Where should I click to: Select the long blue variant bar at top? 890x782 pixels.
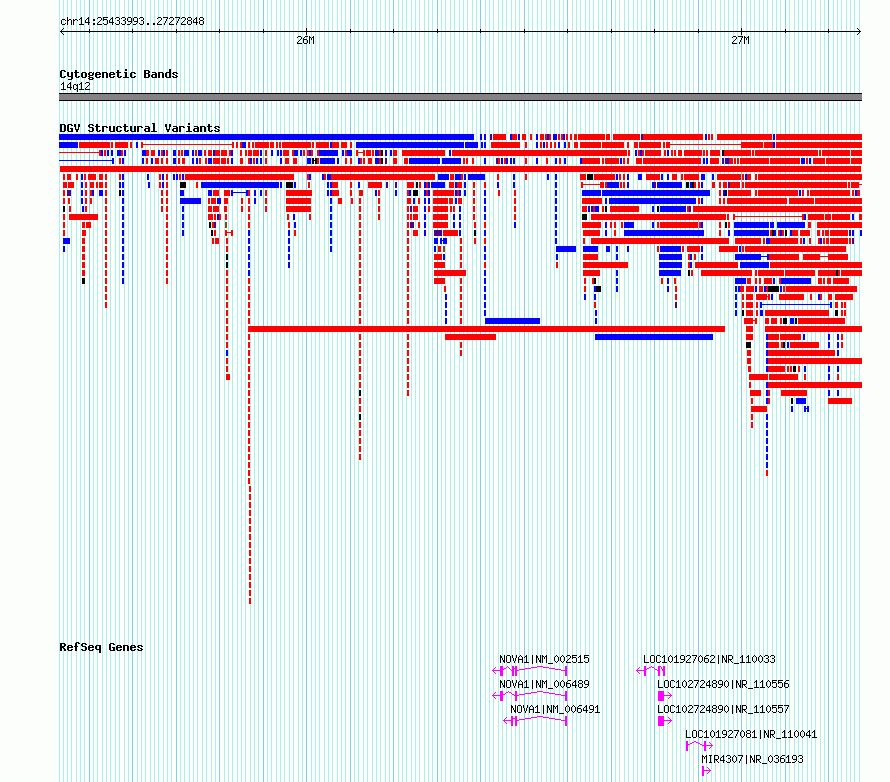click(x=266, y=137)
